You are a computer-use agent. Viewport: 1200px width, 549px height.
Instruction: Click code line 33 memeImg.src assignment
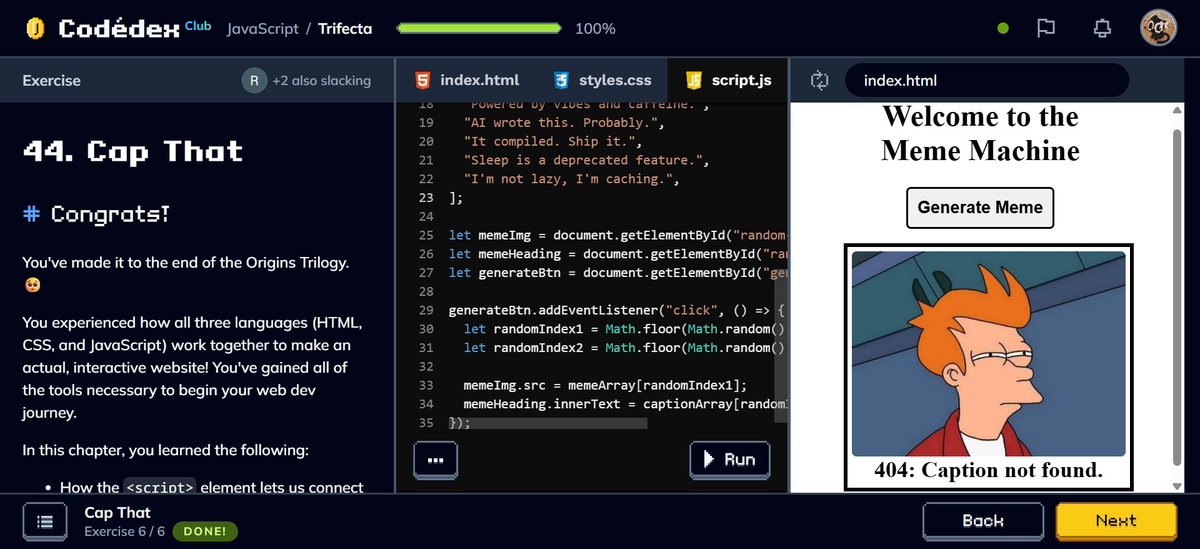point(605,385)
